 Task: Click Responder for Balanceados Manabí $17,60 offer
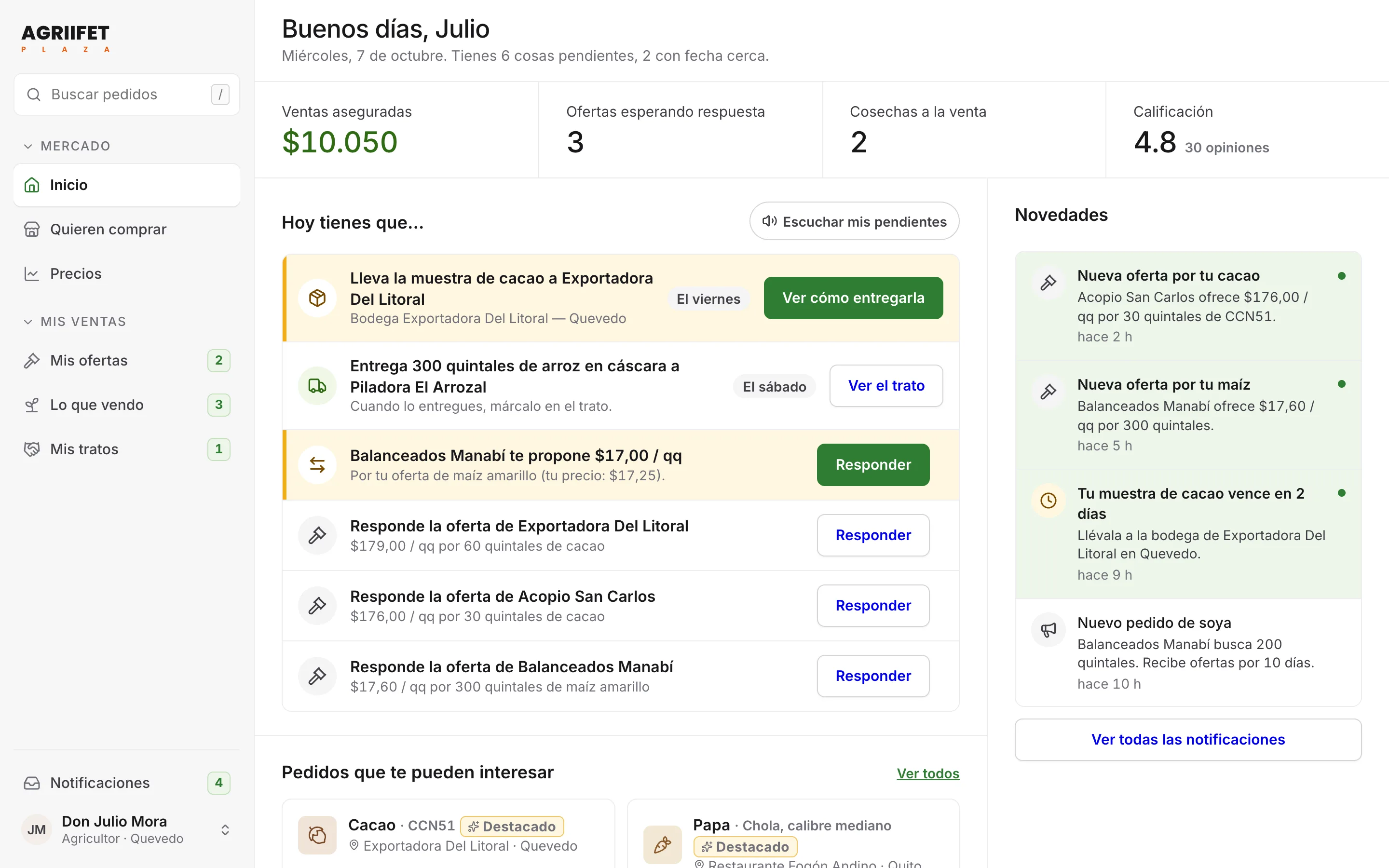coord(873,676)
